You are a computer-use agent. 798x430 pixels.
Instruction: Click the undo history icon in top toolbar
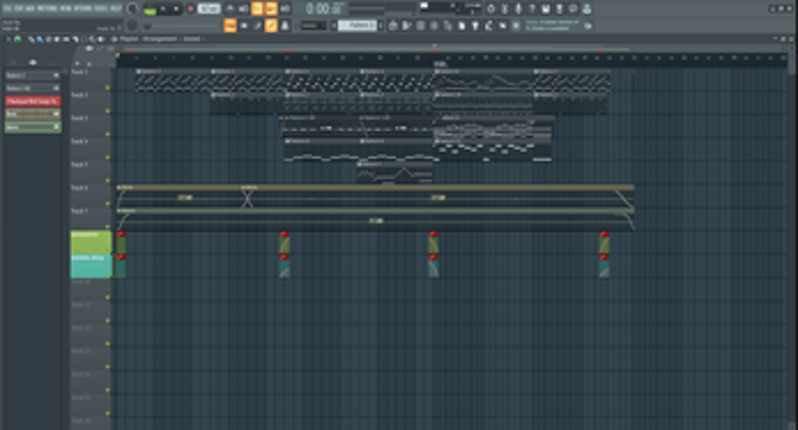point(491,9)
